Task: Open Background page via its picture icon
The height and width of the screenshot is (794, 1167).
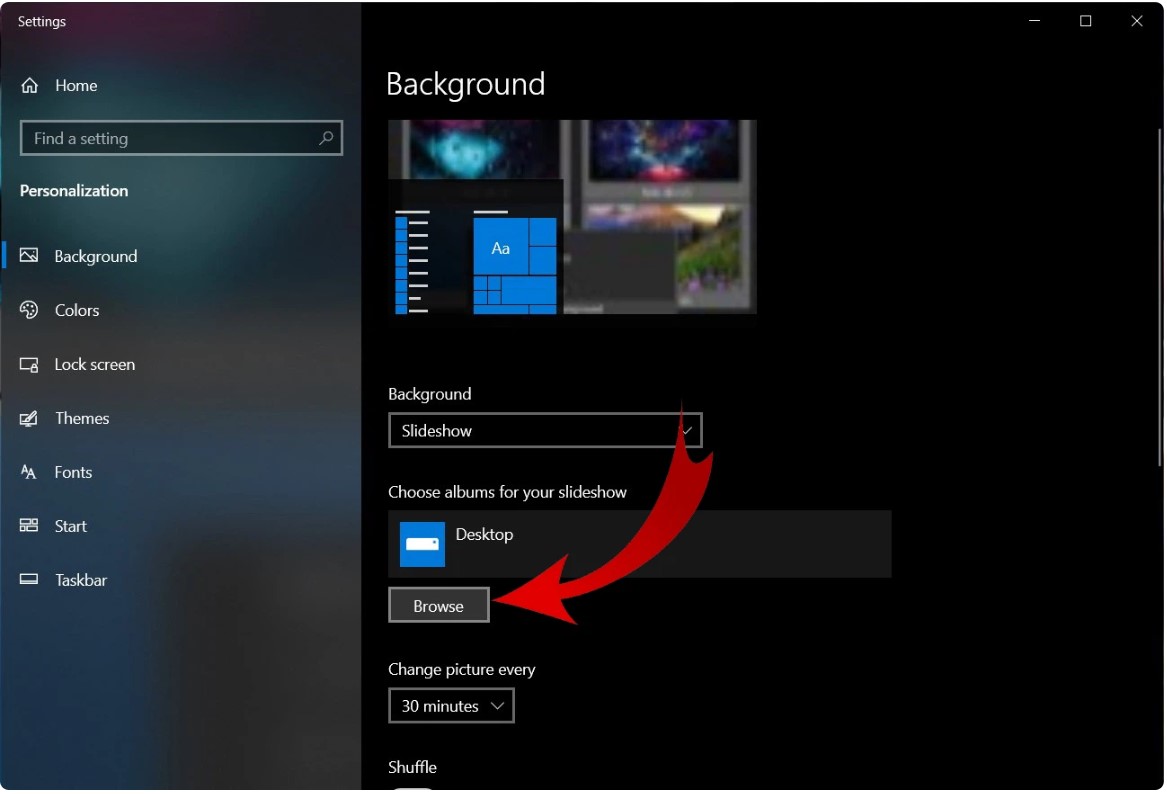Action: (x=29, y=256)
